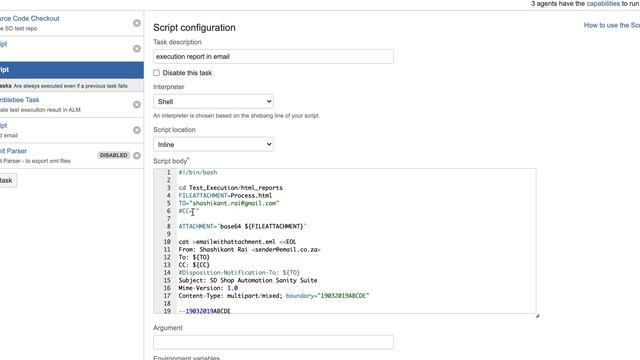This screenshot has height=360, width=640.
Task: Open the Script location Inline dropdown
Action: click(x=213, y=144)
